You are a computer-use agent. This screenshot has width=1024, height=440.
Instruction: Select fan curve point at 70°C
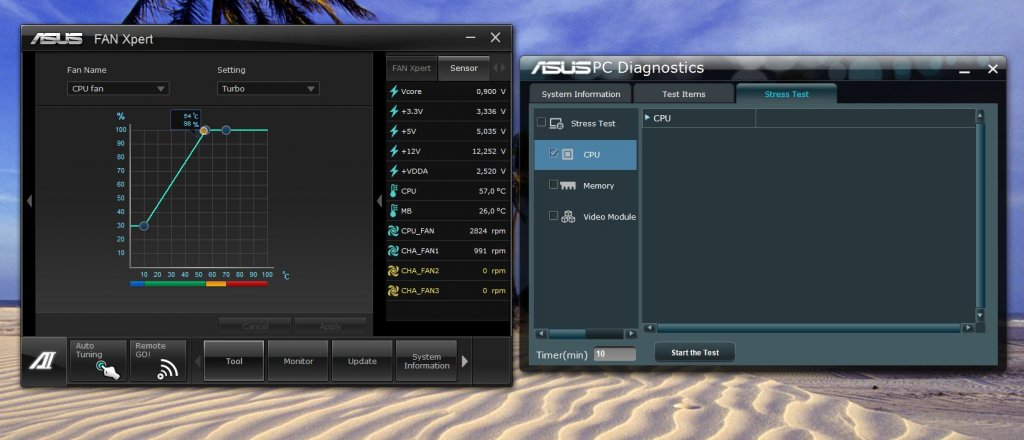click(x=226, y=131)
